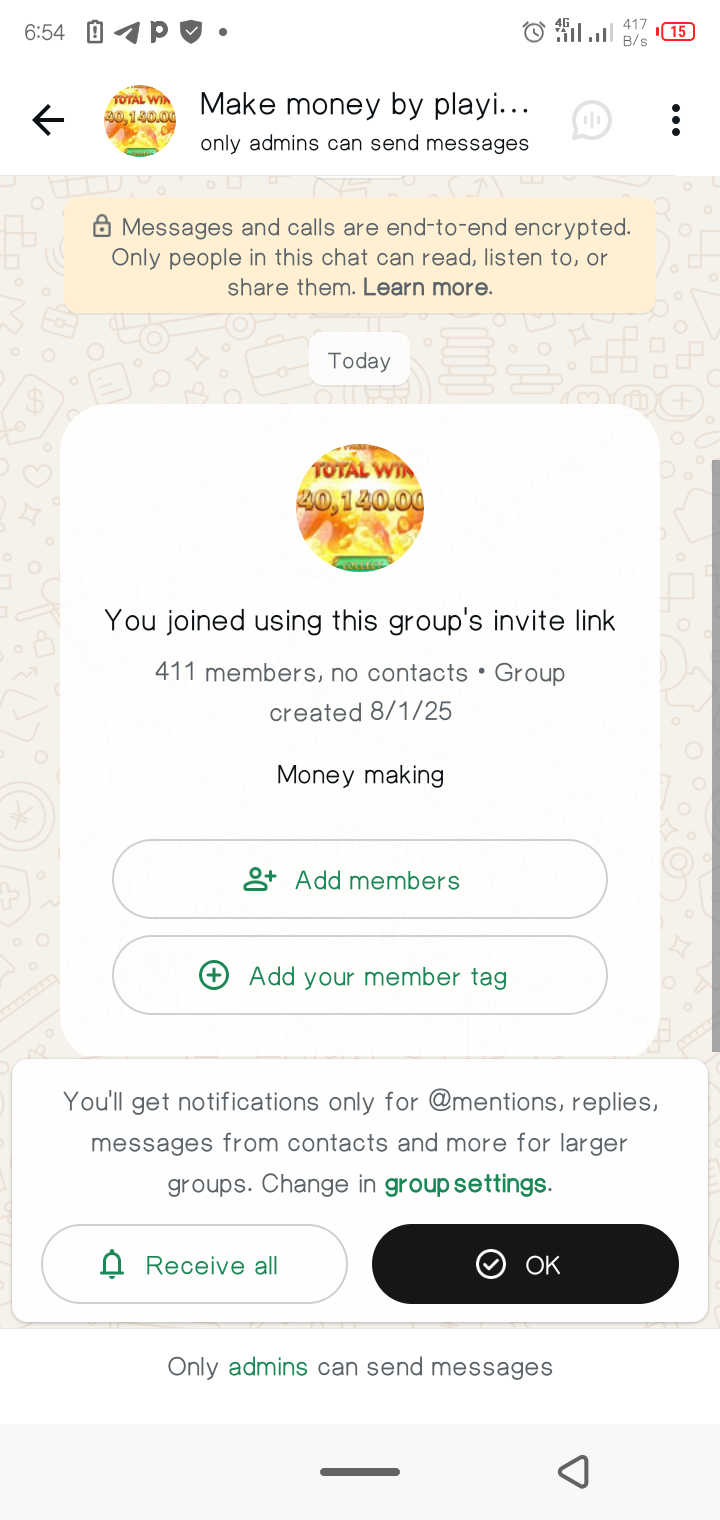Tap the checkmark icon in OK
The image size is (720, 1520).
click(491, 1265)
